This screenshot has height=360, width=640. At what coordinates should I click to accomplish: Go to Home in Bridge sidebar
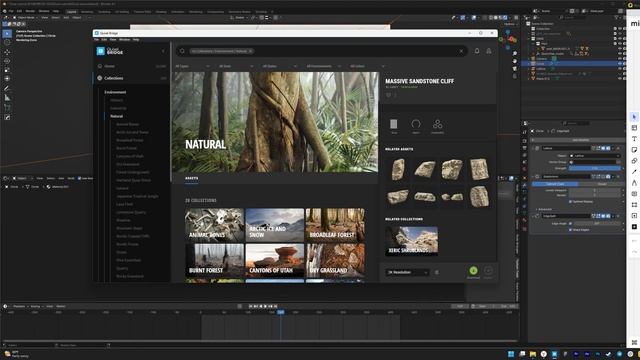109,66
